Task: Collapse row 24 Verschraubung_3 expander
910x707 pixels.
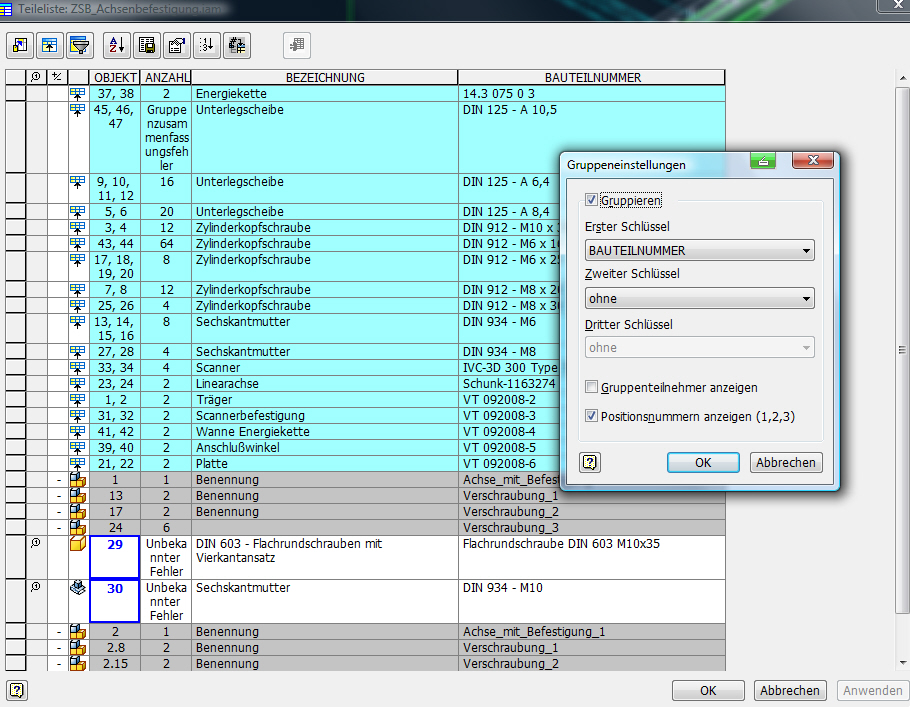Action: pos(59,528)
